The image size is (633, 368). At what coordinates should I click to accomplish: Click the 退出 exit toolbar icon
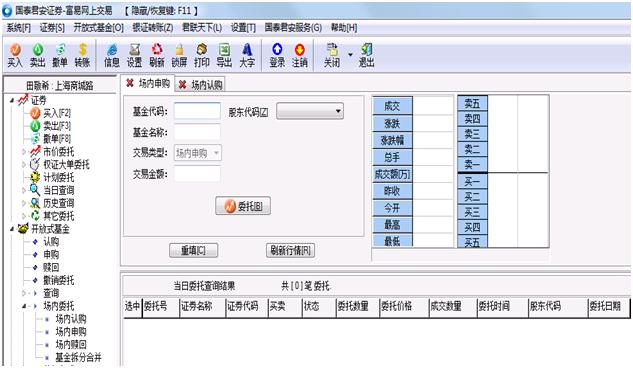coord(366,55)
